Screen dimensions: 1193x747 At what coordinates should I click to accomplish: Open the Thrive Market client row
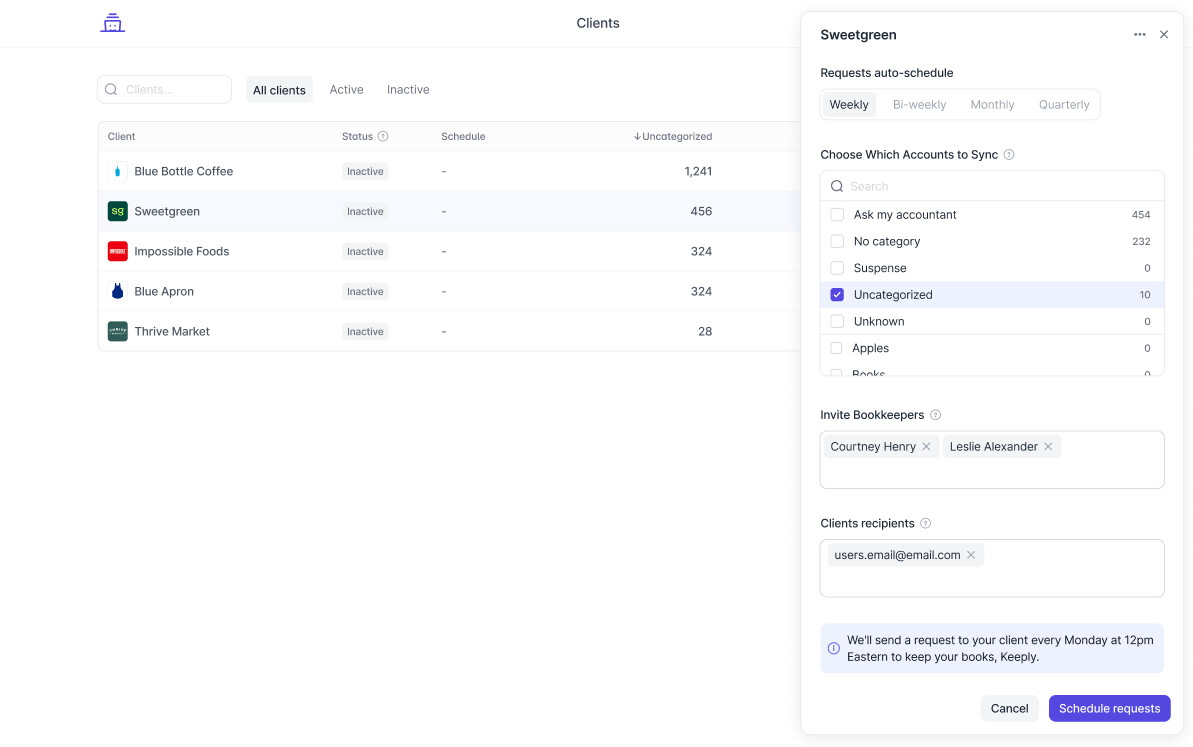pos(449,332)
